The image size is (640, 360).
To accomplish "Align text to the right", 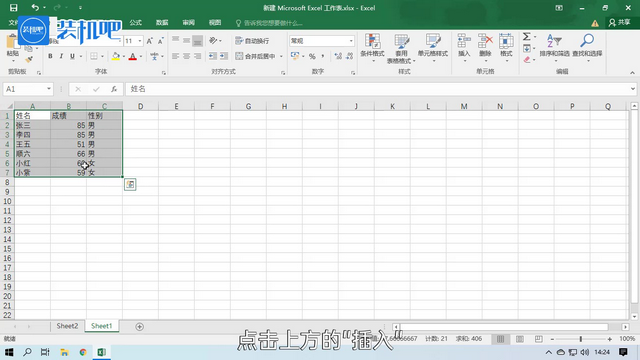I will click(198, 56).
